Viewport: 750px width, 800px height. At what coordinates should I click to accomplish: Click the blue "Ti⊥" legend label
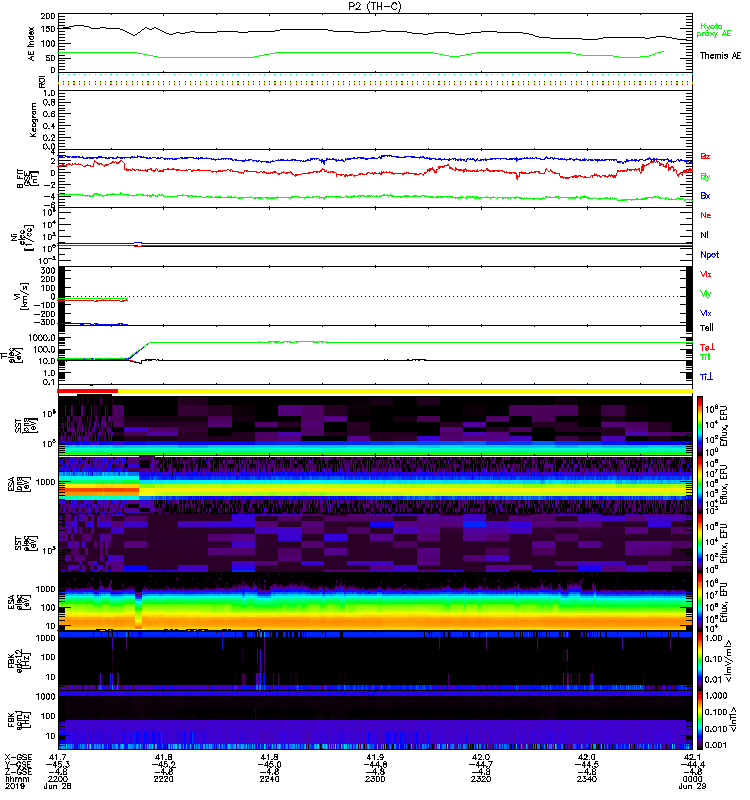click(706, 377)
